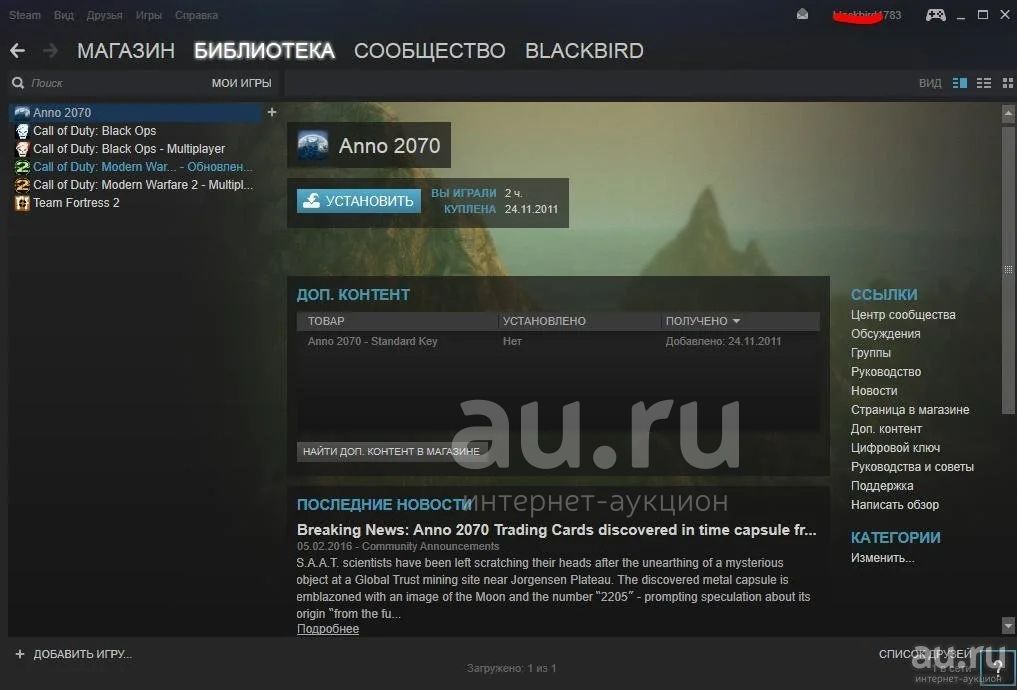Open the Поддержка link
This screenshot has height=690, width=1017.
[x=882, y=486]
